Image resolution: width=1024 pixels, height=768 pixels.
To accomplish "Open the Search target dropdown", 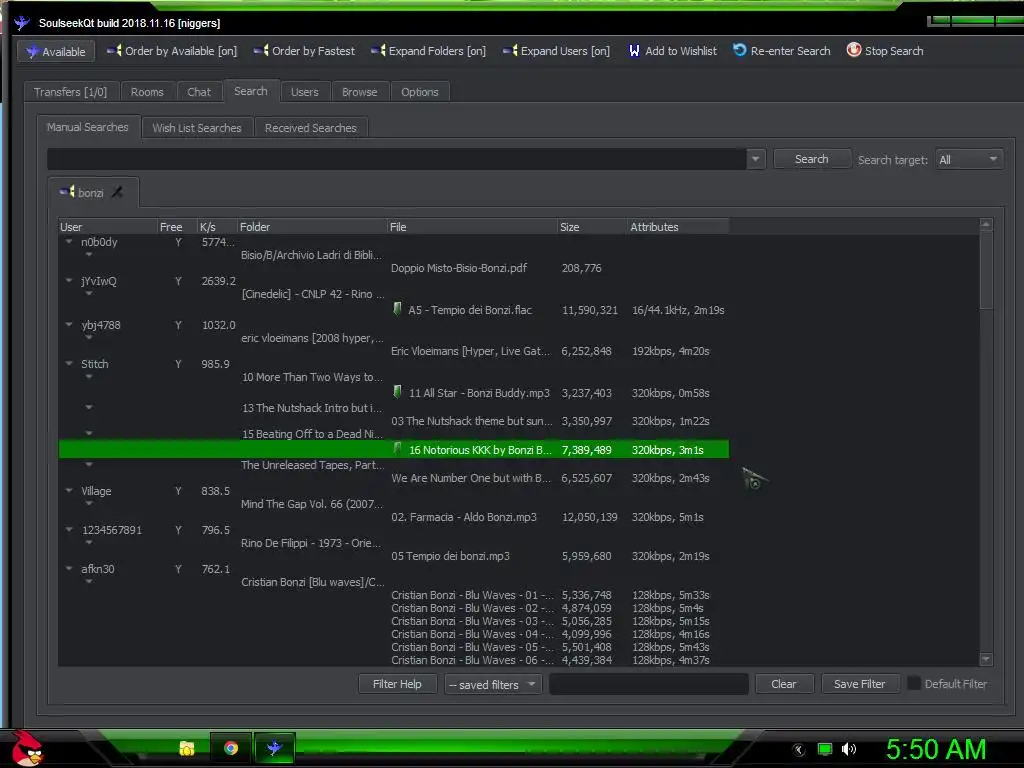I will coord(969,159).
